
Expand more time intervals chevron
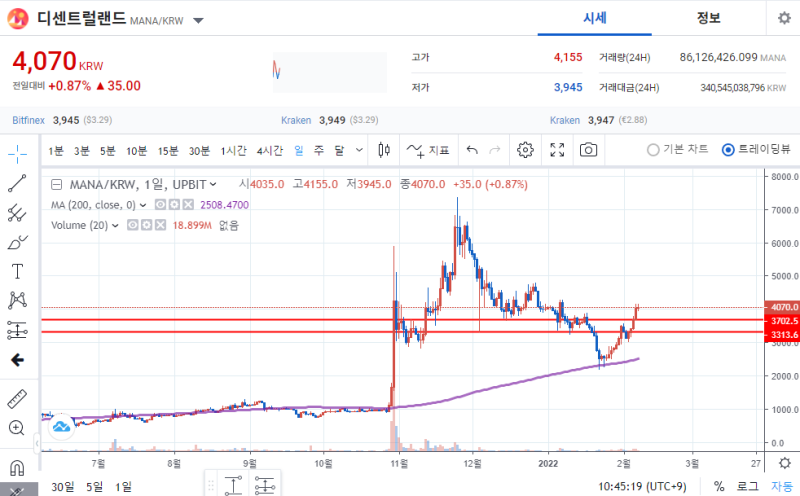pos(359,150)
